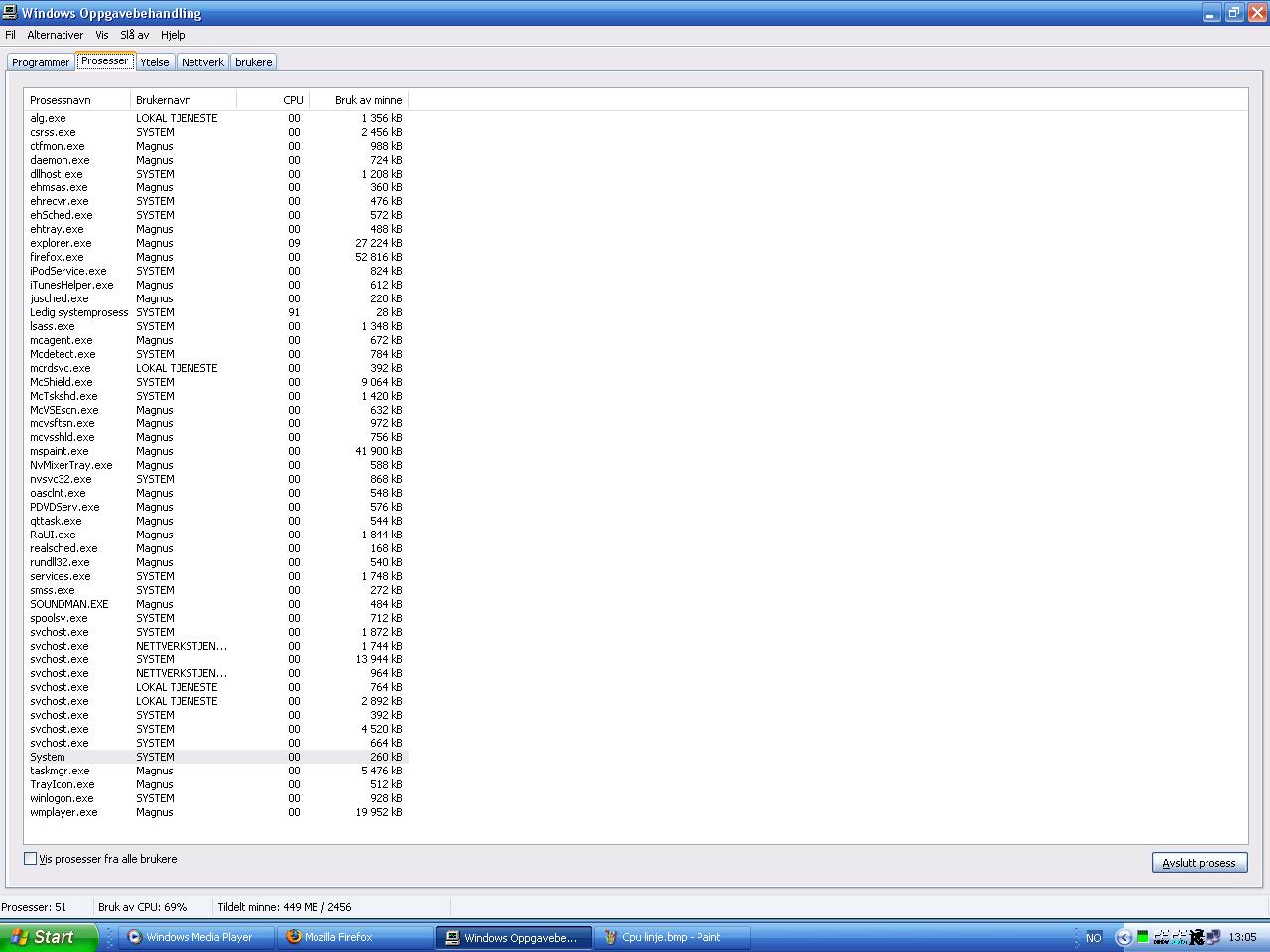Sort by Prosessnavn column header

coord(76,100)
